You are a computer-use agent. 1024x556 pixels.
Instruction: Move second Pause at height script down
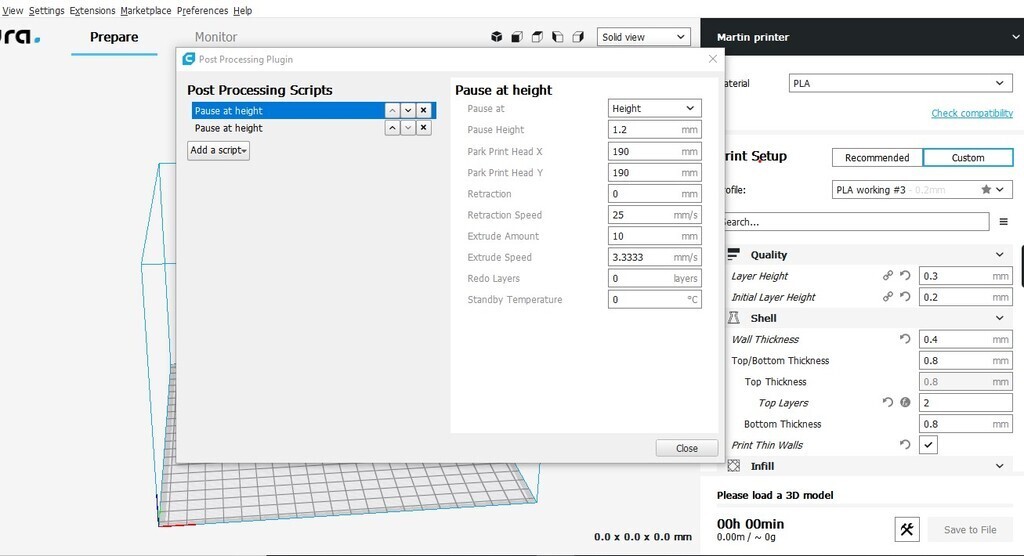point(408,127)
